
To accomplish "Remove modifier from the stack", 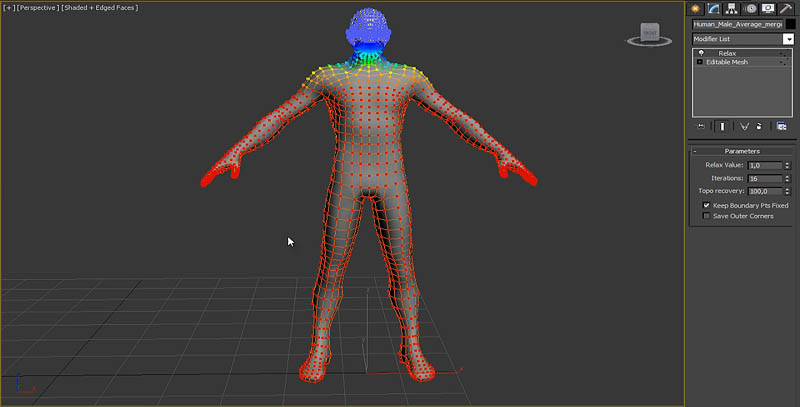I will coord(760,127).
